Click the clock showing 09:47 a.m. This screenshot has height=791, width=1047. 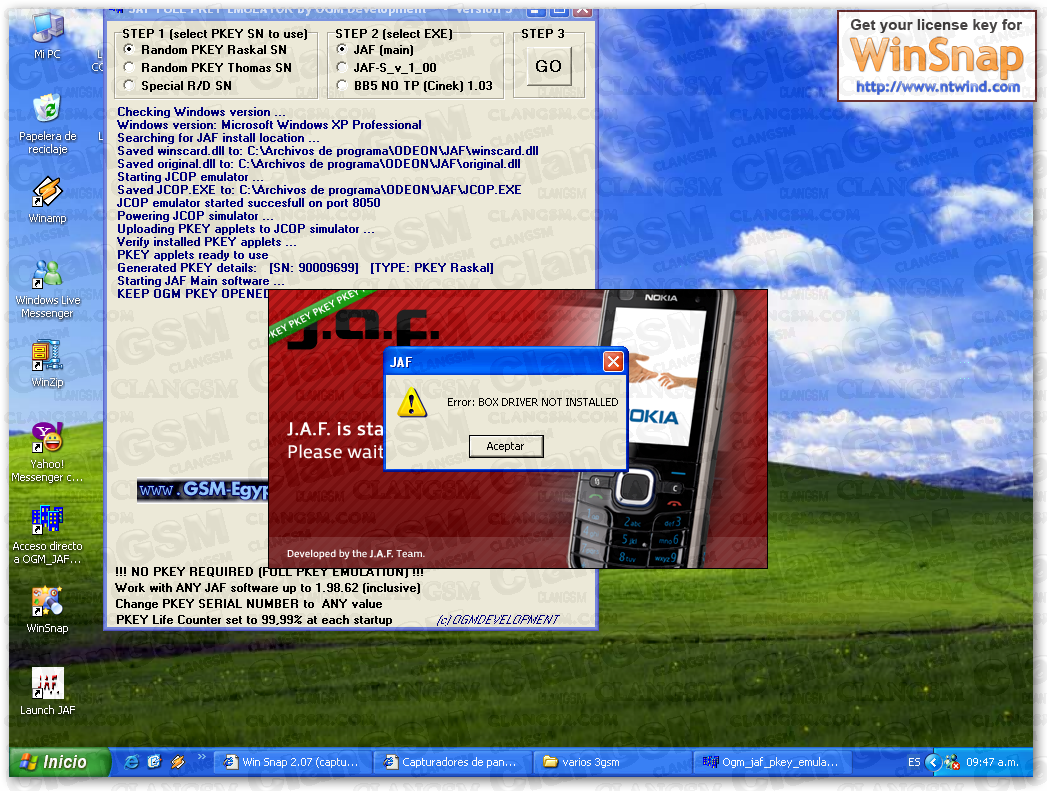[993, 761]
